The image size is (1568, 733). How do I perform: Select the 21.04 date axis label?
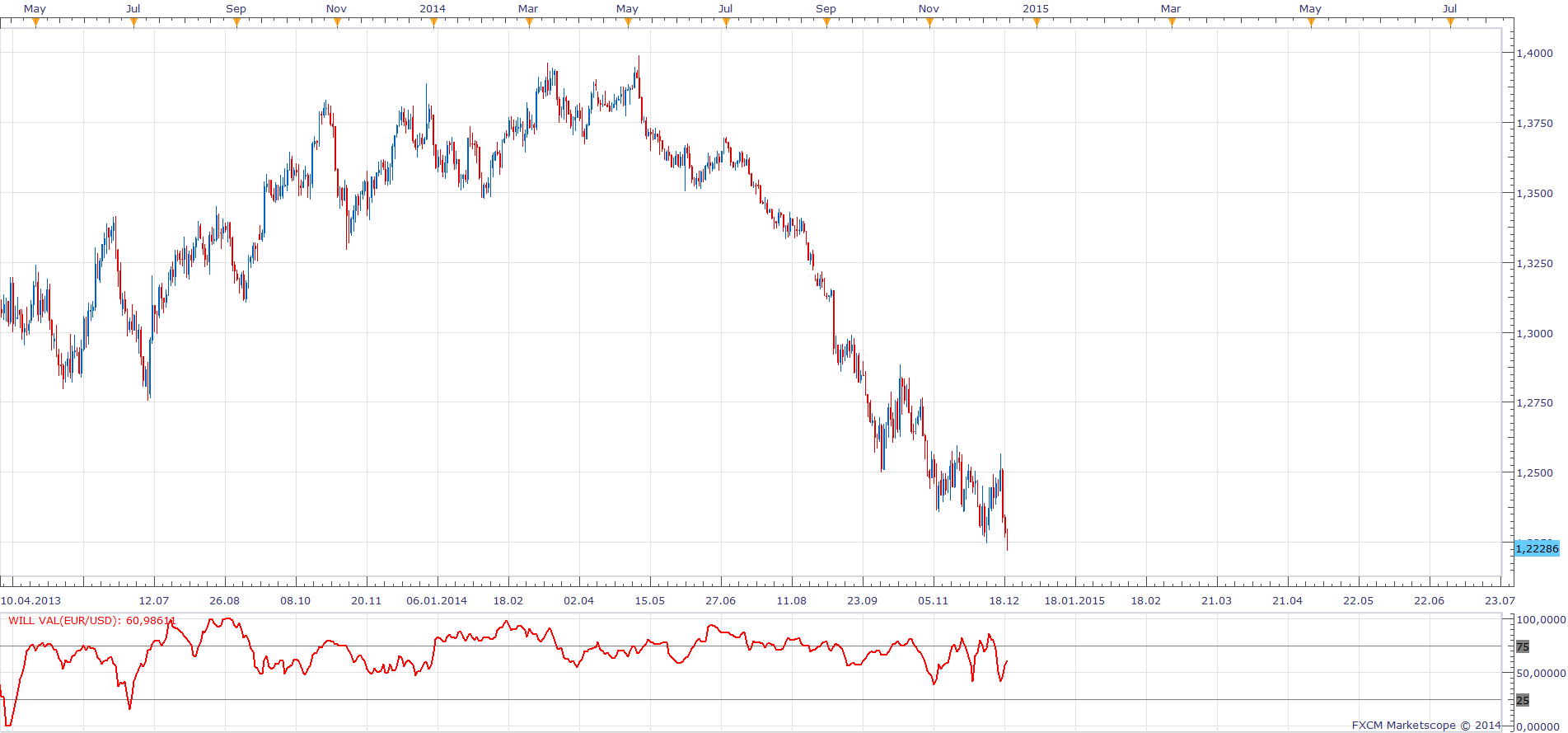(1288, 600)
